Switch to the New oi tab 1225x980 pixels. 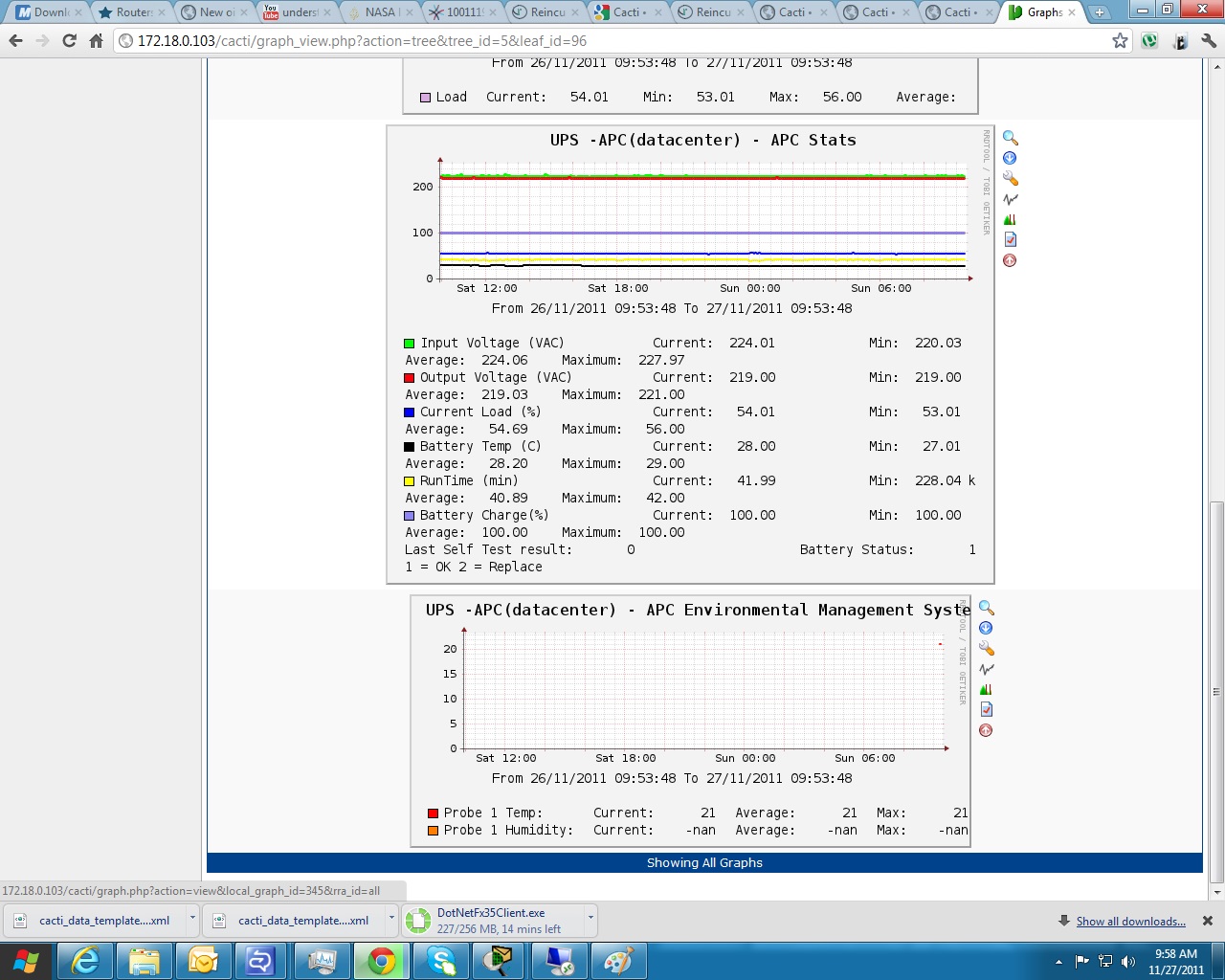(215, 12)
